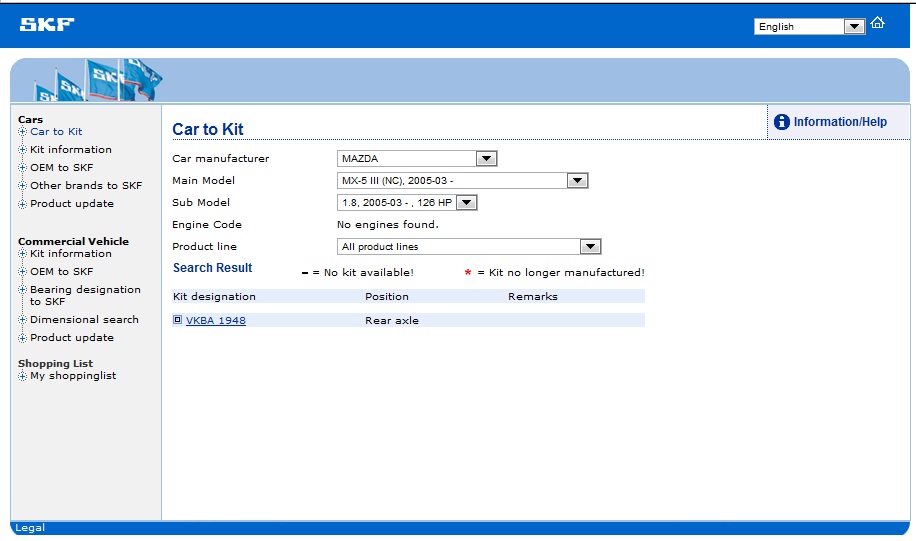Click the No kit available legend
Viewport: 916px width, 541px height.
pyautogui.click(x=358, y=272)
